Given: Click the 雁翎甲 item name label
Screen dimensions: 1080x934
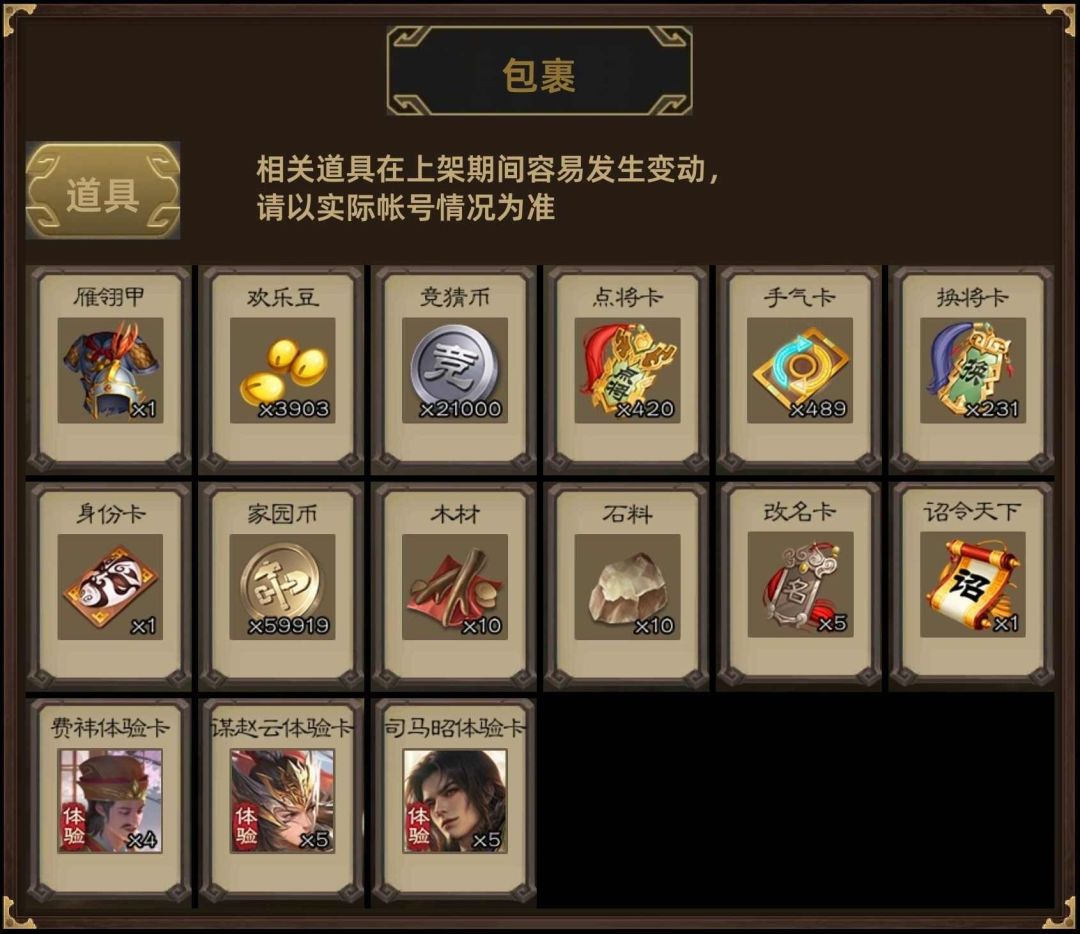Looking at the screenshot, I should pyautogui.click(x=110, y=297).
